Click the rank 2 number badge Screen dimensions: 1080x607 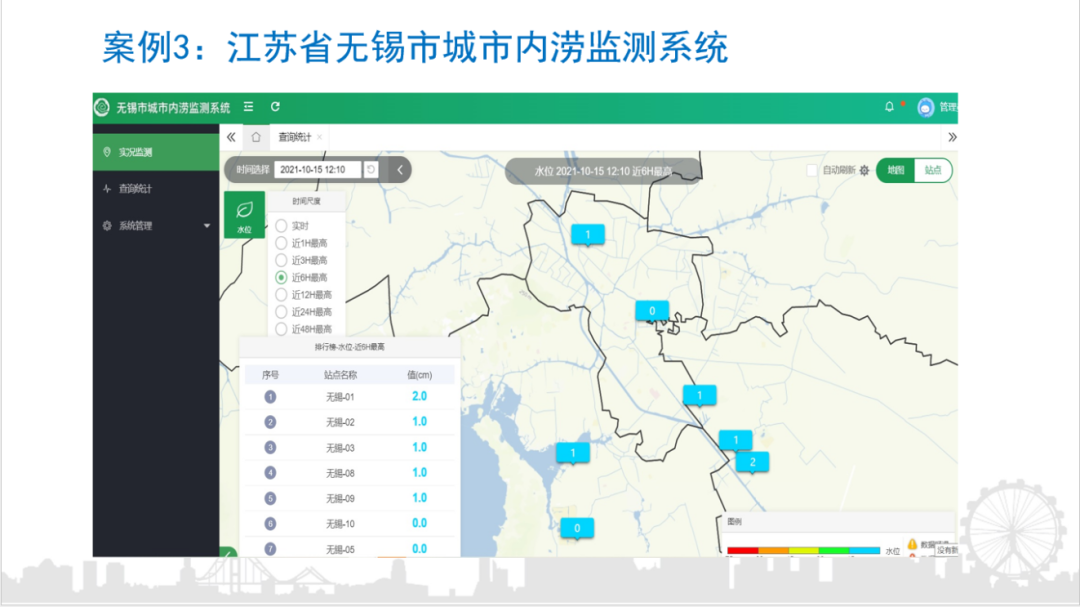coord(270,422)
